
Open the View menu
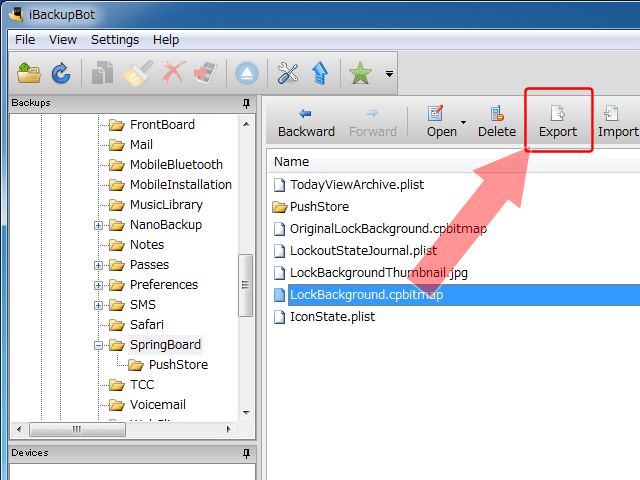[62, 40]
